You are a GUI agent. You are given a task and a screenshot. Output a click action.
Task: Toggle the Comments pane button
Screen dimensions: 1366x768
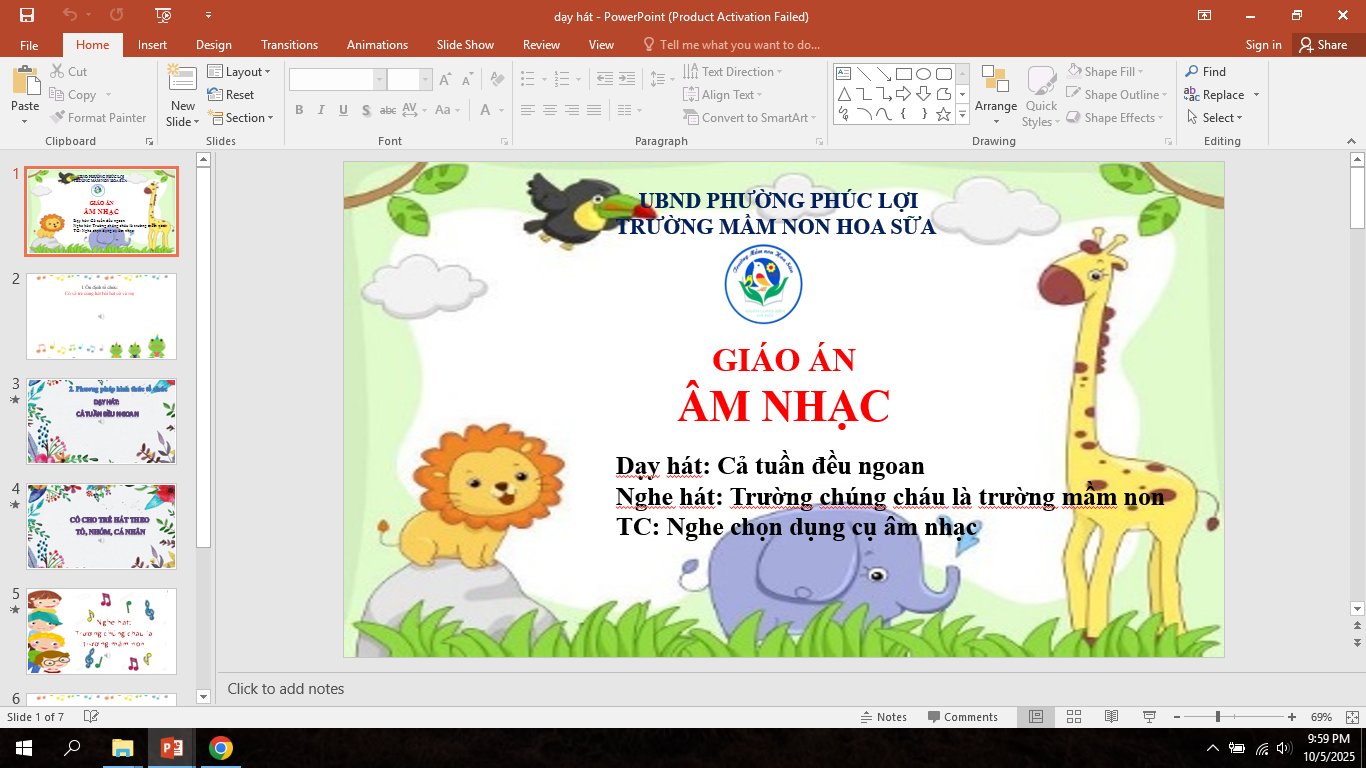[x=962, y=717]
